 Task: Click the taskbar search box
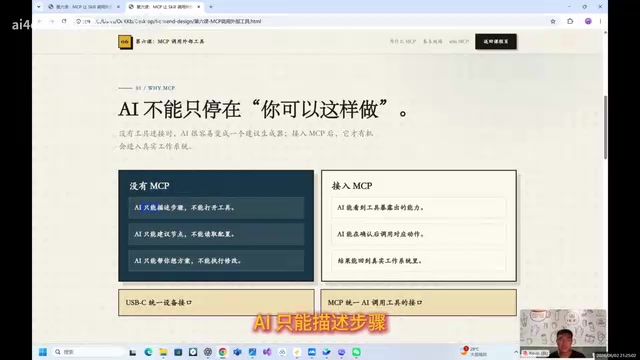click(x=88, y=352)
